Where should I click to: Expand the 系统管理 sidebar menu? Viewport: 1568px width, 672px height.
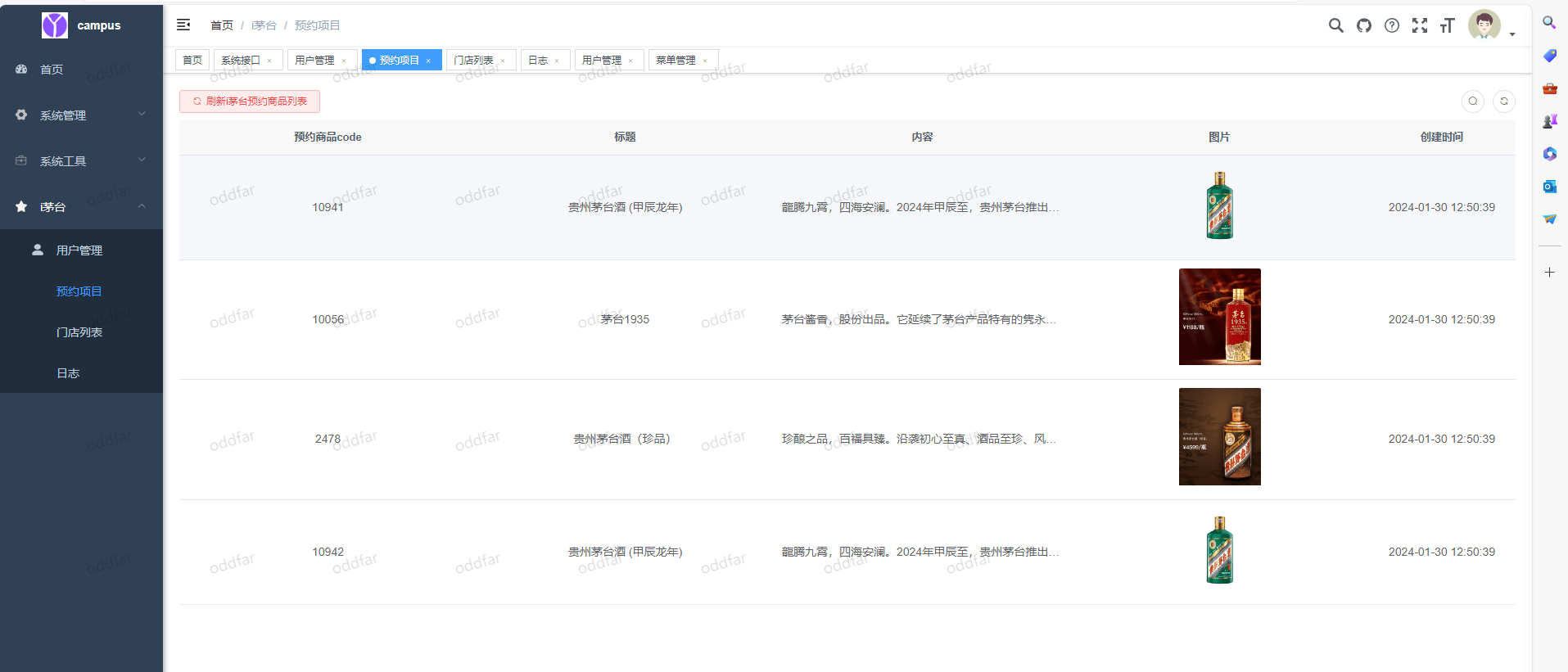[81, 115]
